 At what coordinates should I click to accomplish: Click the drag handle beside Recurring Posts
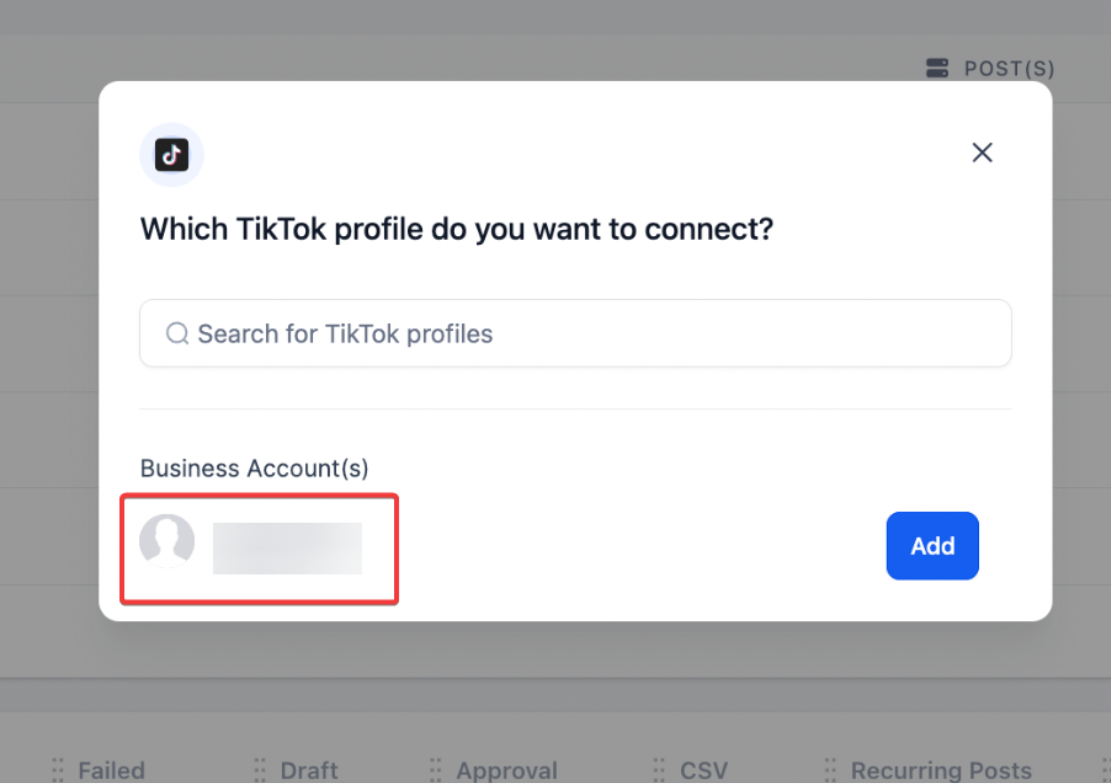tap(829, 770)
